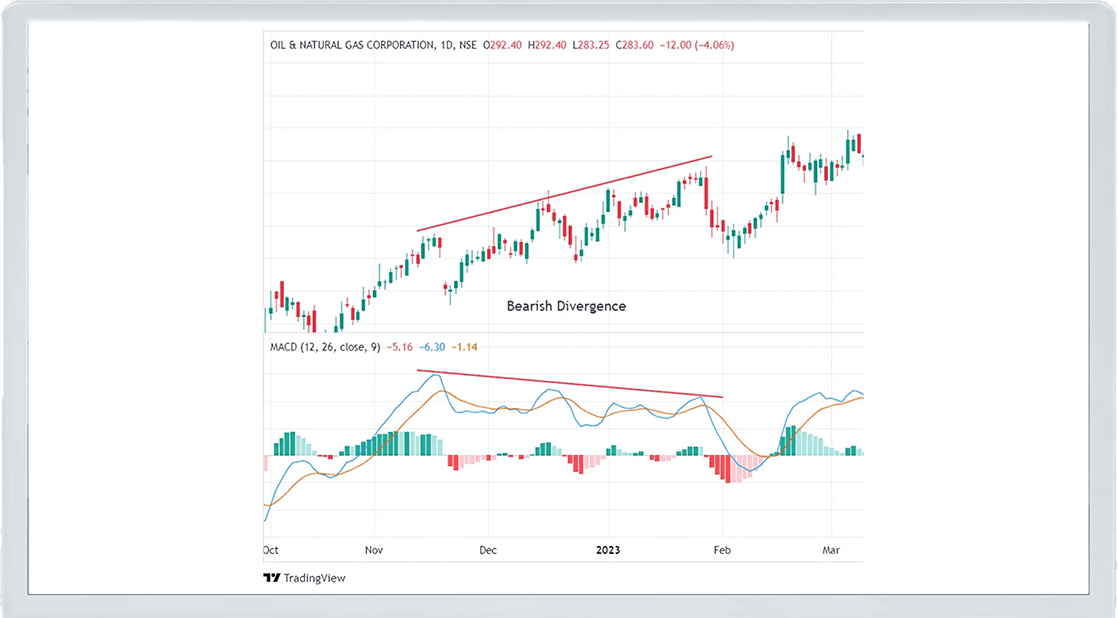Click the MACD orange value -1.14
This screenshot has width=1118, height=618.
465,347
